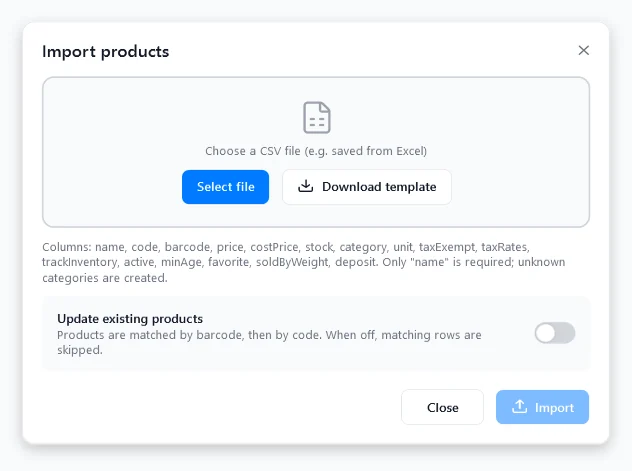Close the Import products dialog with X

583,50
